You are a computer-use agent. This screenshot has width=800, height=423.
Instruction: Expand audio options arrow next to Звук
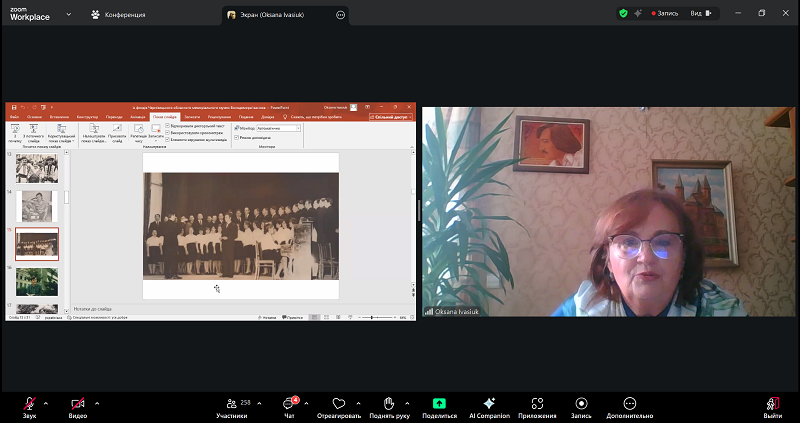(x=47, y=402)
